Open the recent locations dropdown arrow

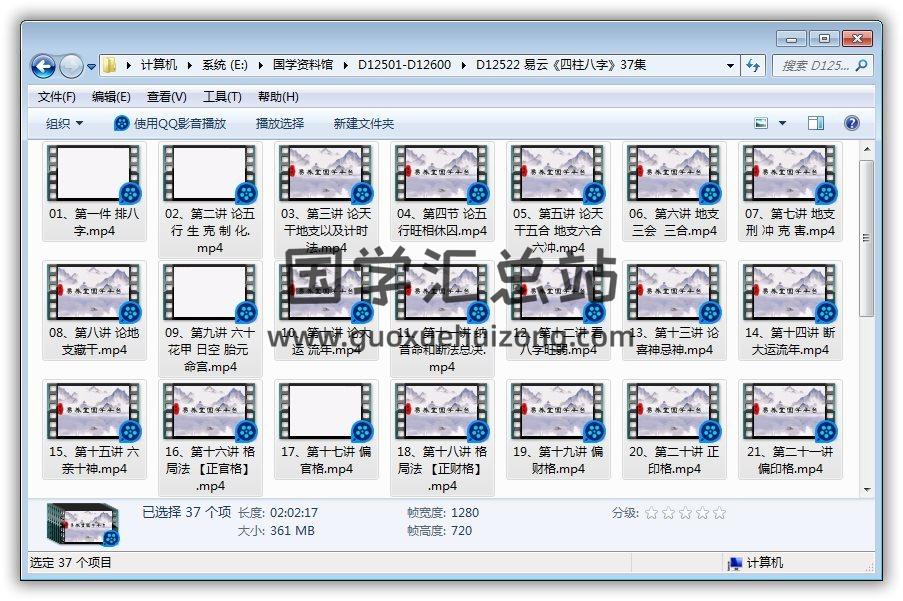[x=91, y=67]
